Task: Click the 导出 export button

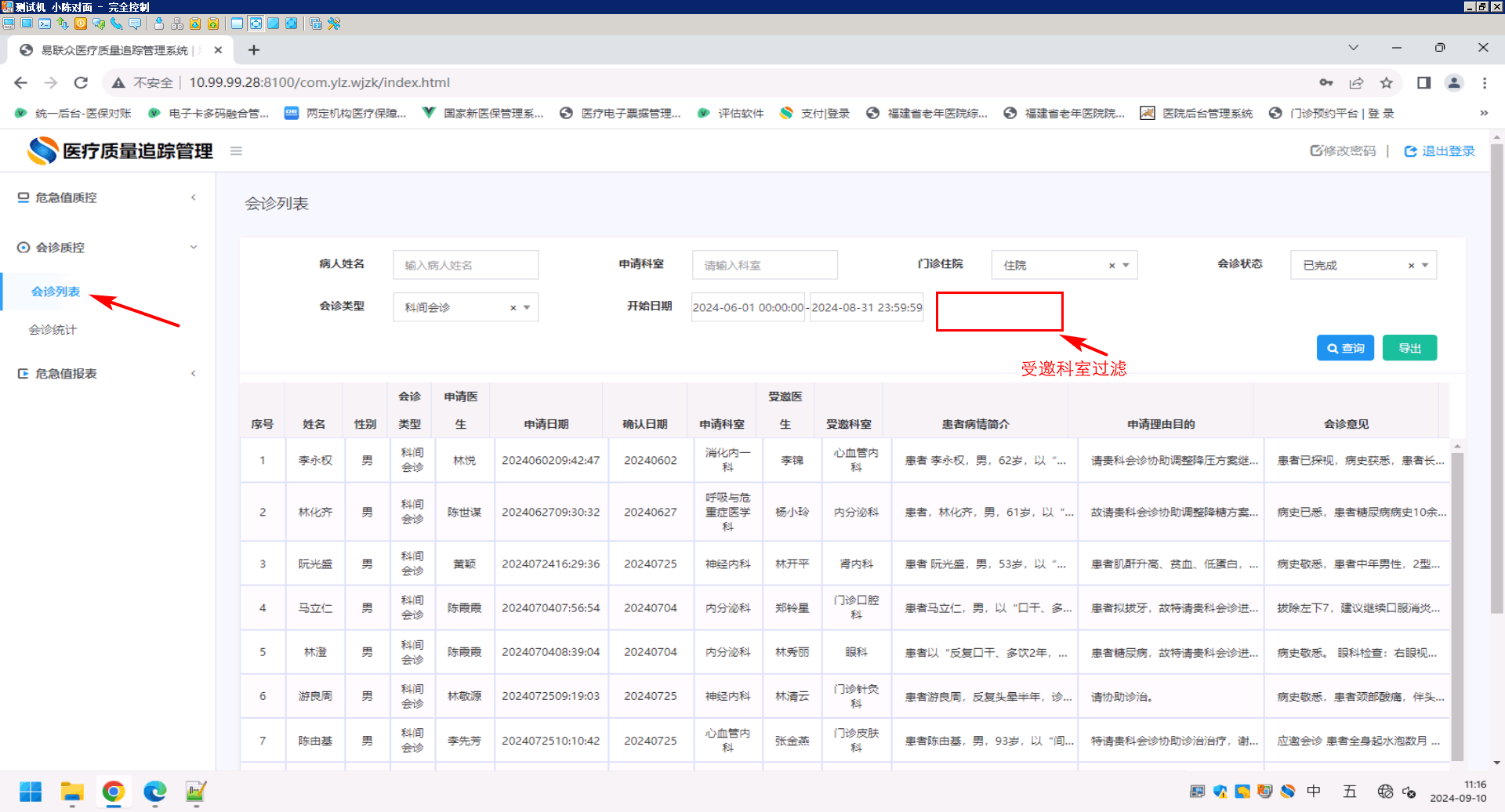Action: 1409,348
